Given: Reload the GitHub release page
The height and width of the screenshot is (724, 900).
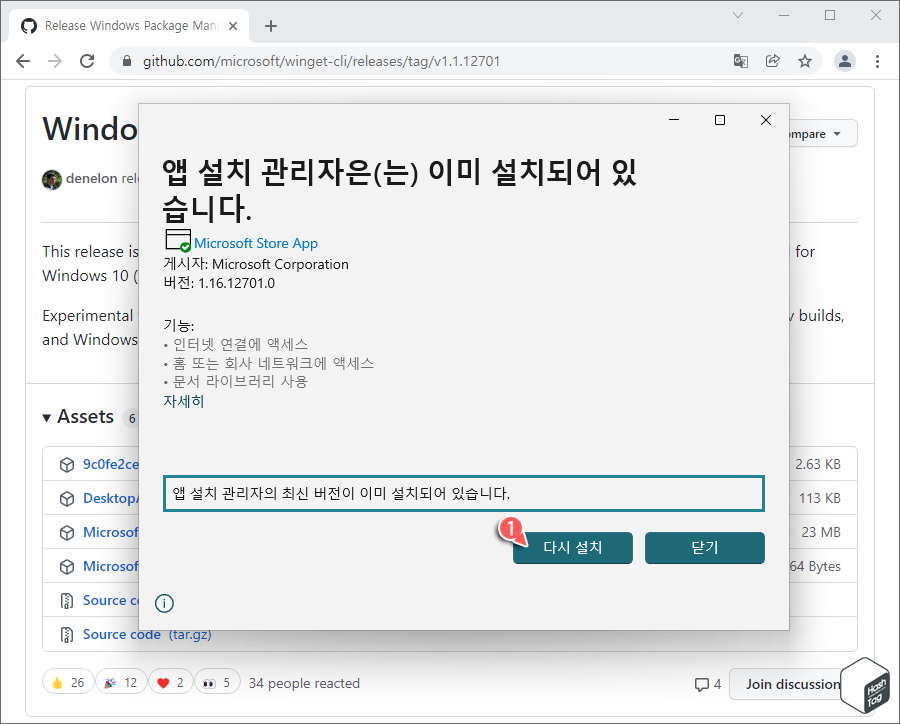Looking at the screenshot, I should [x=87, y=61].
